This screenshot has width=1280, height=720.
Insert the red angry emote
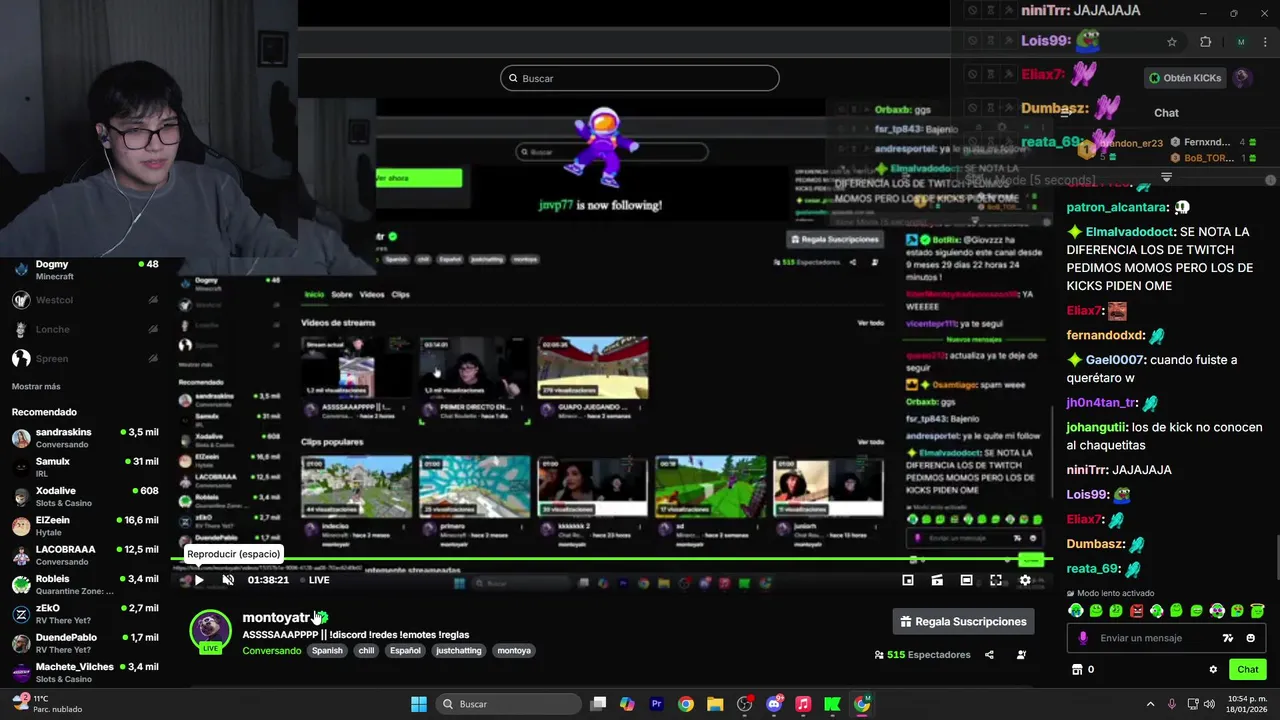(x=1136, y=610)
